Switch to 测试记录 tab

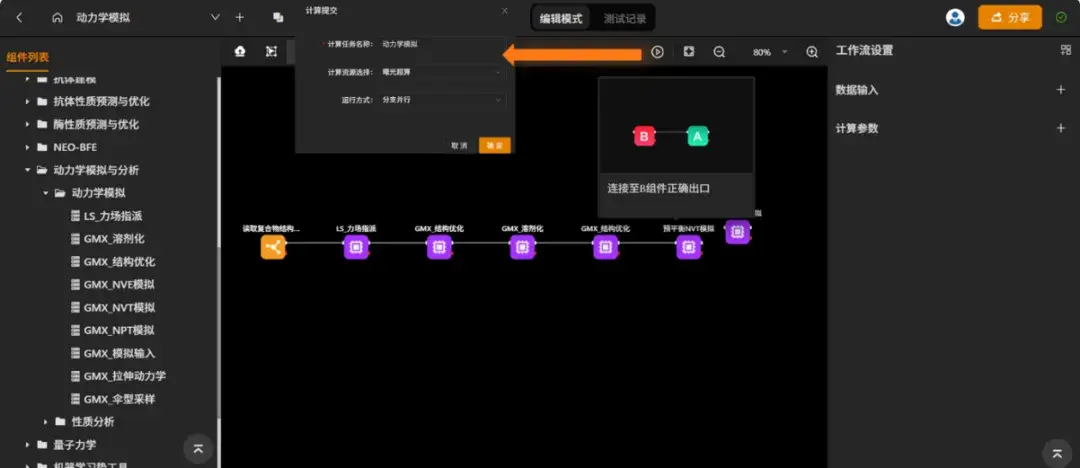tap(625, 19)
